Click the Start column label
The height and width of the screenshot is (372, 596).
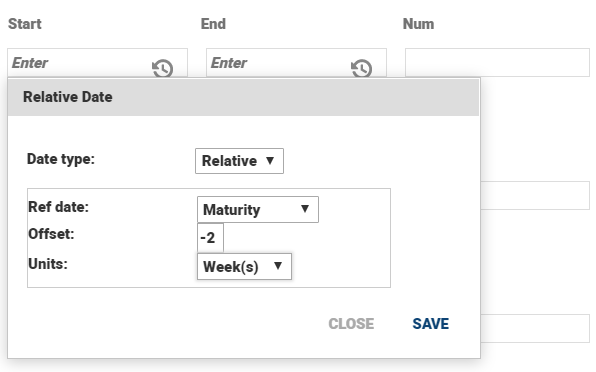(25, 24)
